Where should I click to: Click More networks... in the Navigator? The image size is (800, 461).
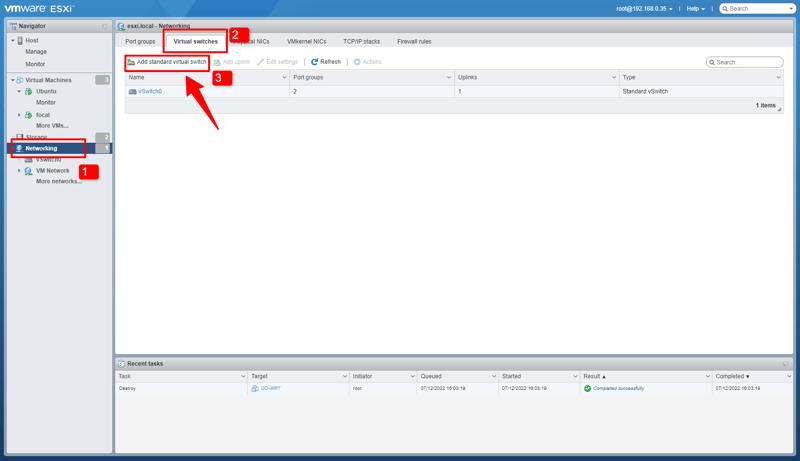[x=59, y=182]
